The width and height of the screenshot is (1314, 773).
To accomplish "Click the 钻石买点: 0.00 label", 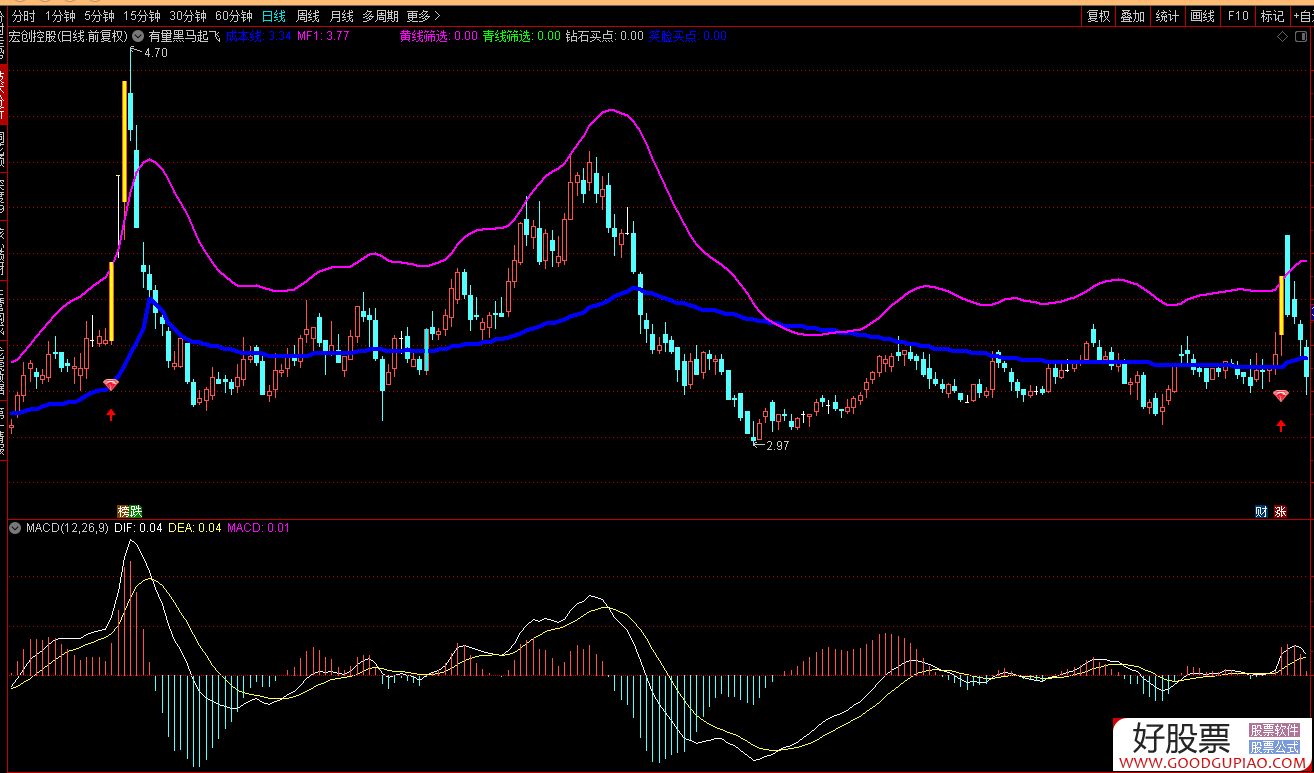I will click(604, 36).
